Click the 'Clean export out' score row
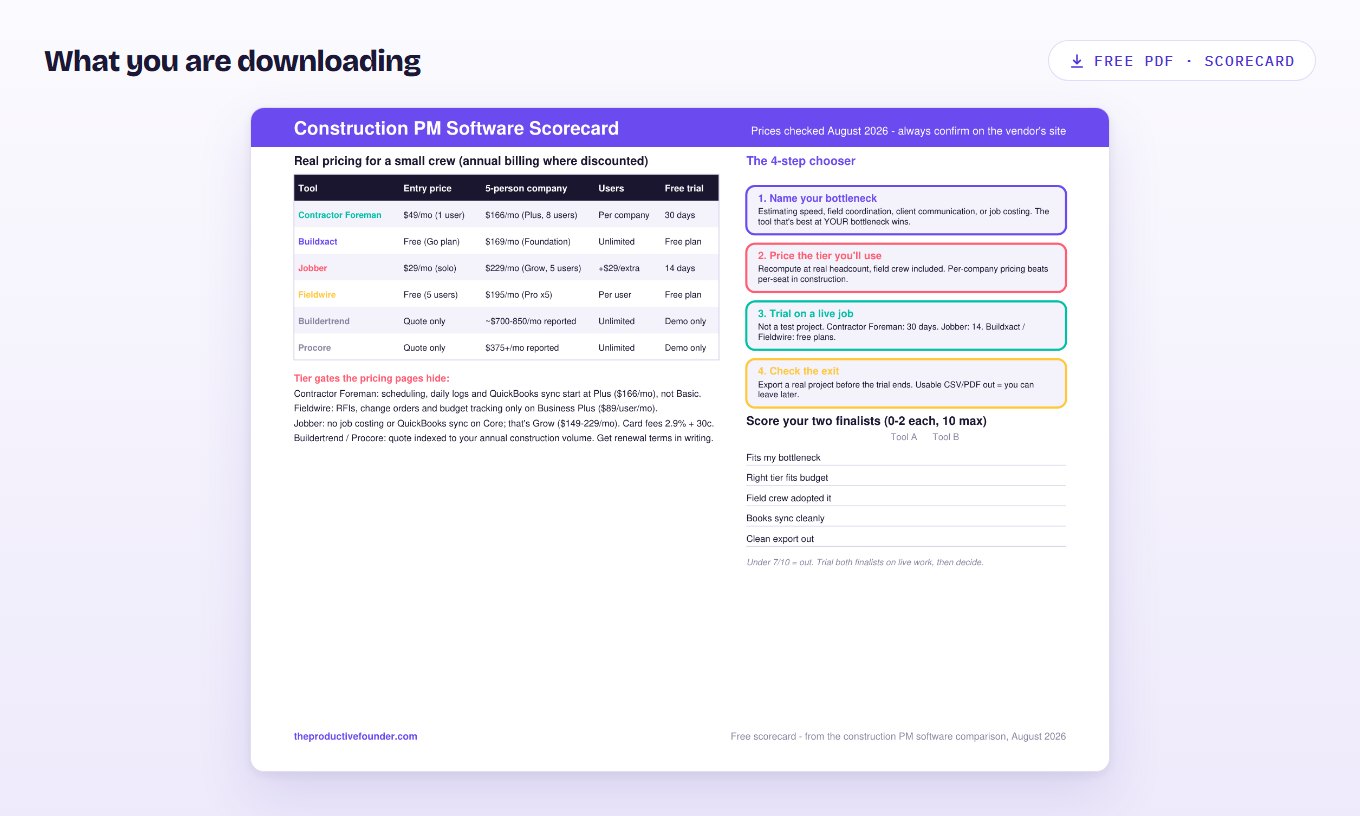 click(x=906, y=538)
